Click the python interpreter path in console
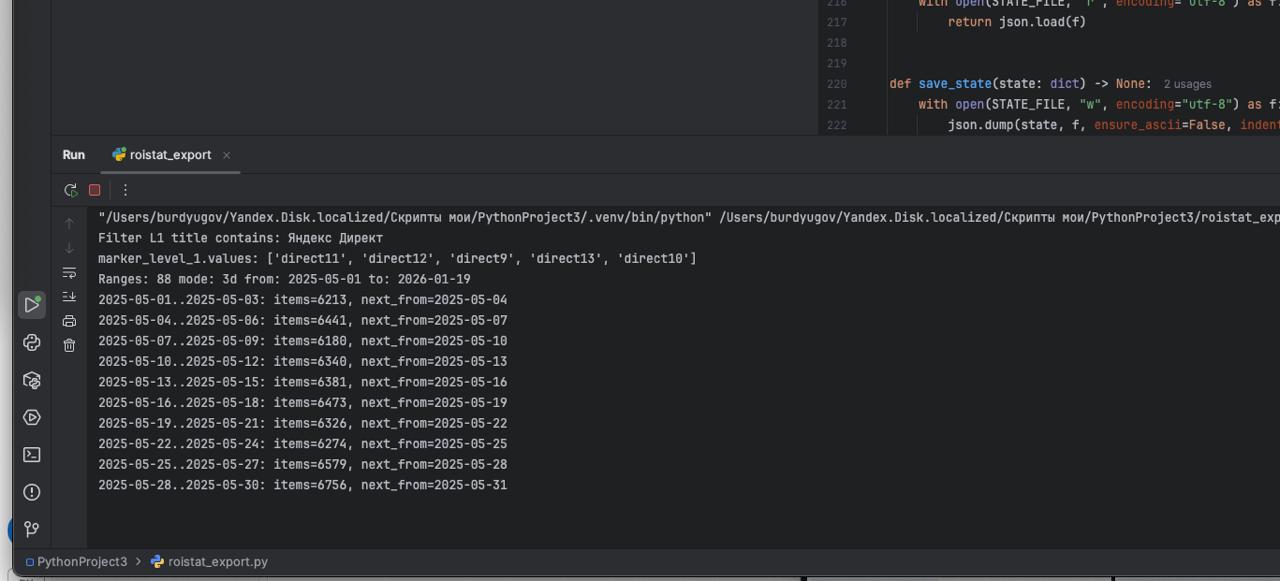Screen dimensions: 1280x581 [405, 217]
